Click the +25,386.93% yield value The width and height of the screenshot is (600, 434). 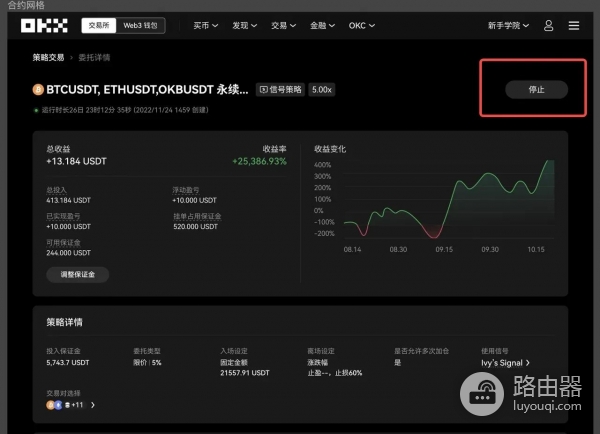(259, 161)
